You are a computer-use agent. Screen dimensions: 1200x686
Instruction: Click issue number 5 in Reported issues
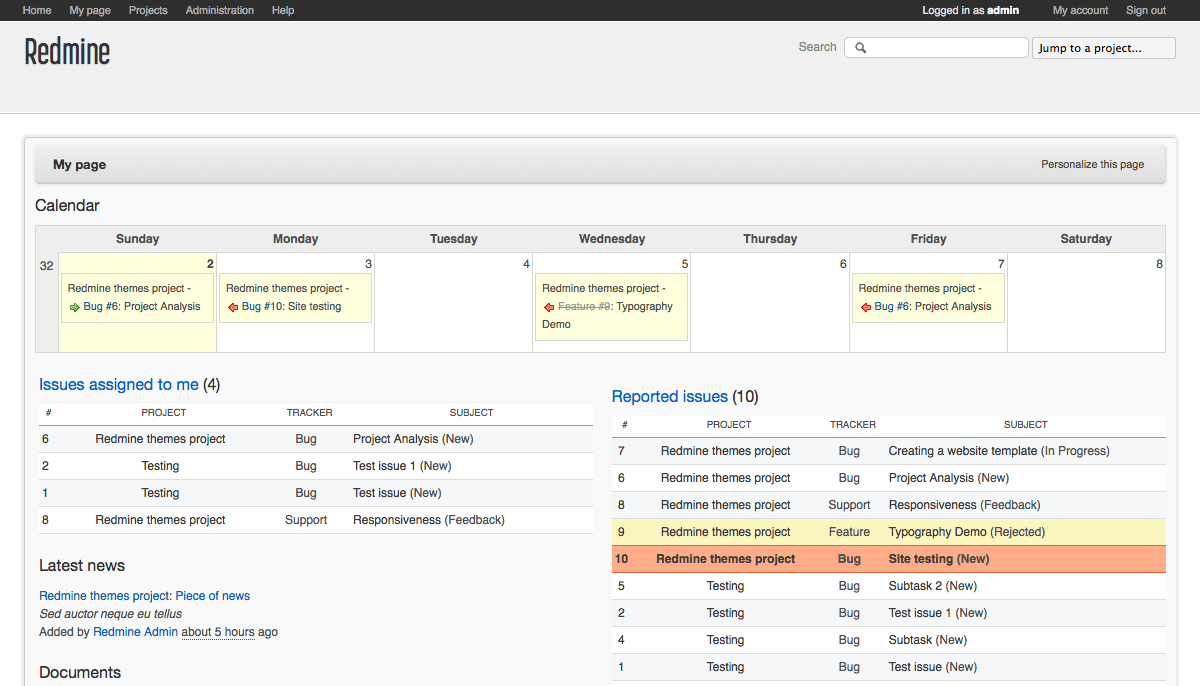tap(621, 586)
